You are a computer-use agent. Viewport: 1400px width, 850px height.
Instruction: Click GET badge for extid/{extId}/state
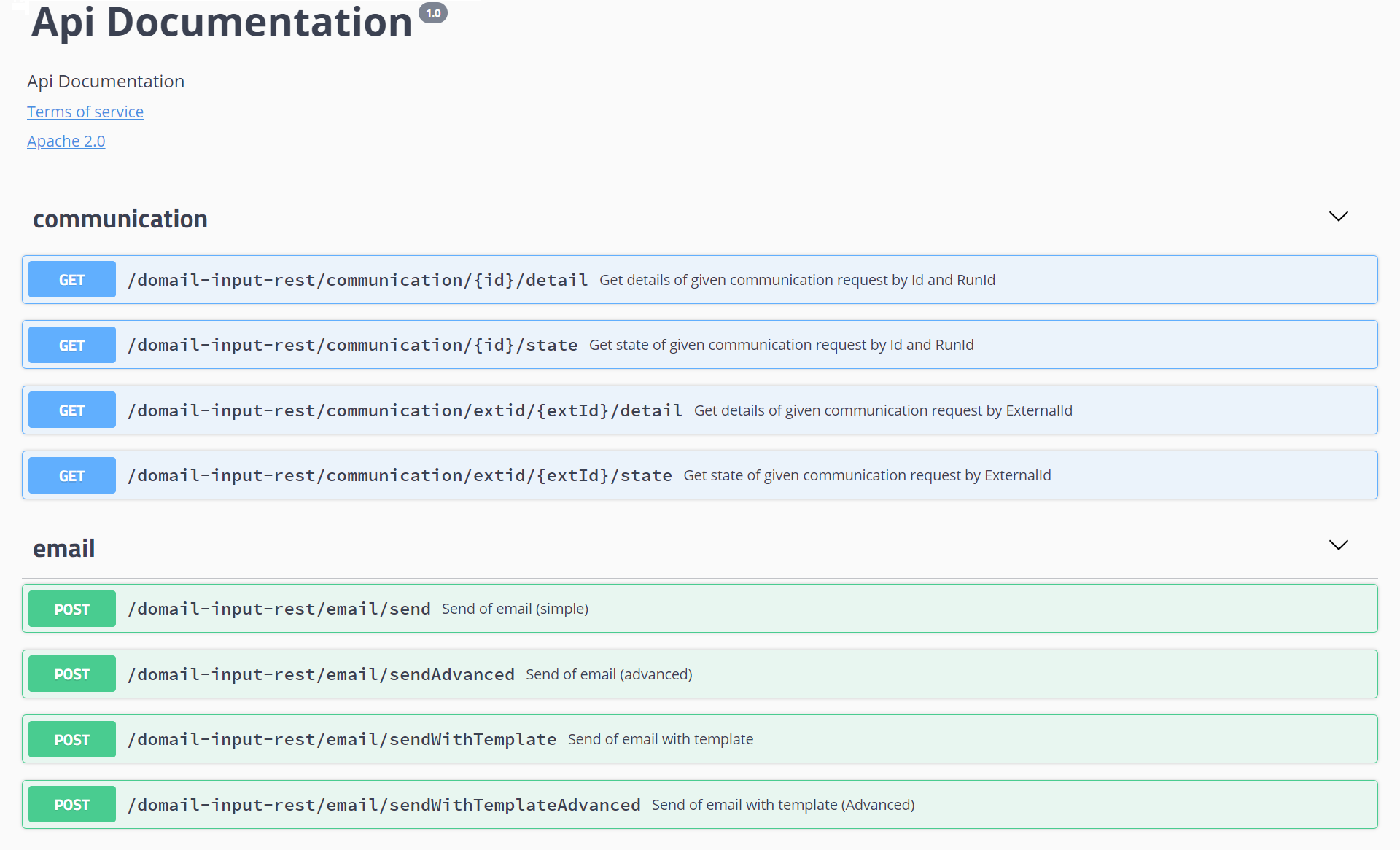72,475
